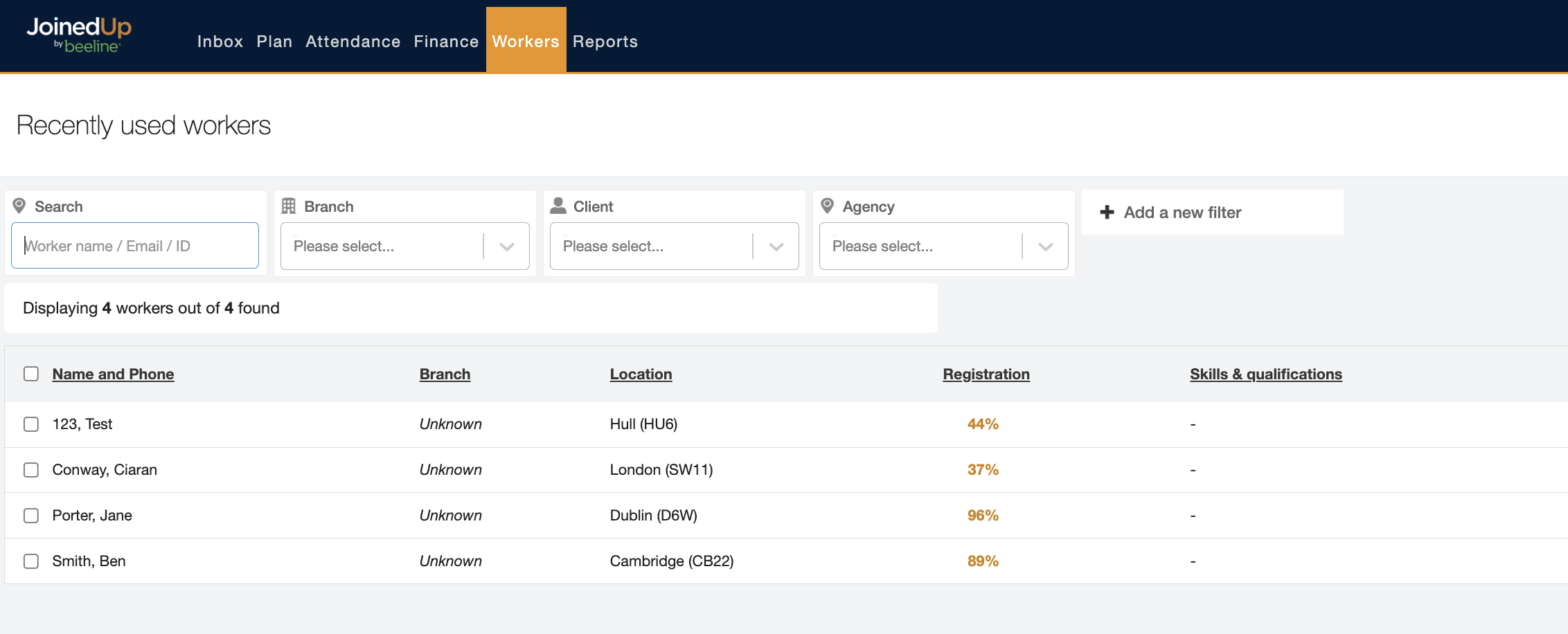Screen dimensions: 1568x634
Task: Open the Agency dropdown chevron
Action: tap(1045, 246)
